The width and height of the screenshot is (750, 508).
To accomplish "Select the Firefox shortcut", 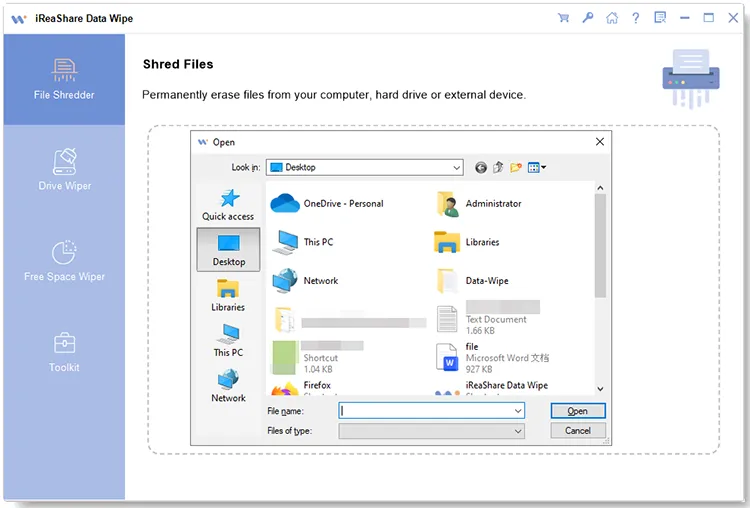I will (301, 388).
